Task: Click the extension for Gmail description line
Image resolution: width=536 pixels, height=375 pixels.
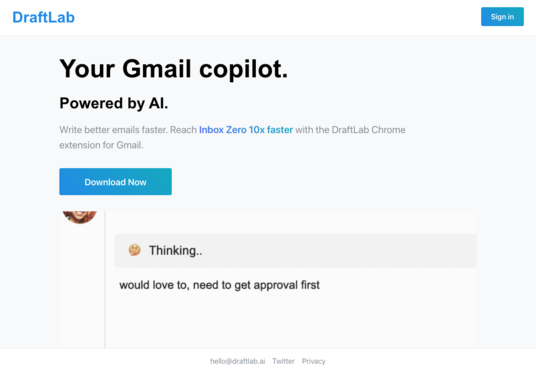Action: [x=101, y=145]
